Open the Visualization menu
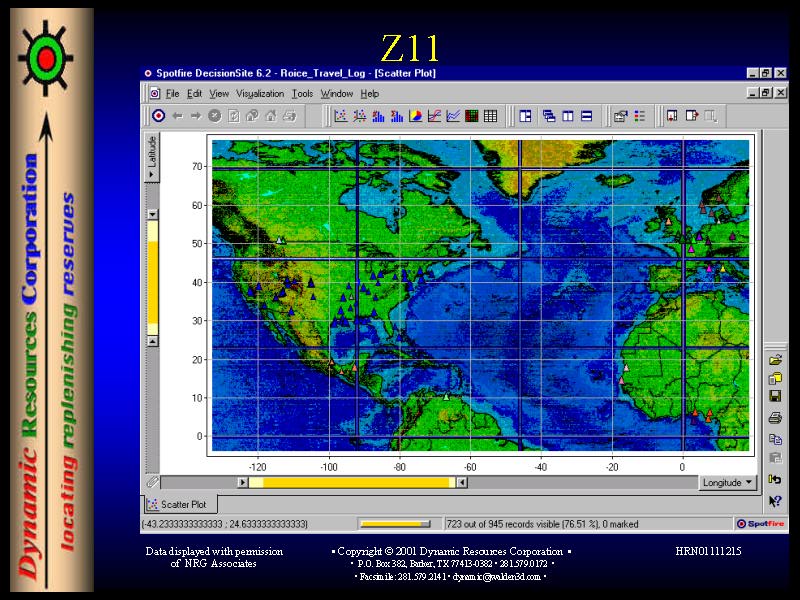 [x=260, y=94]
